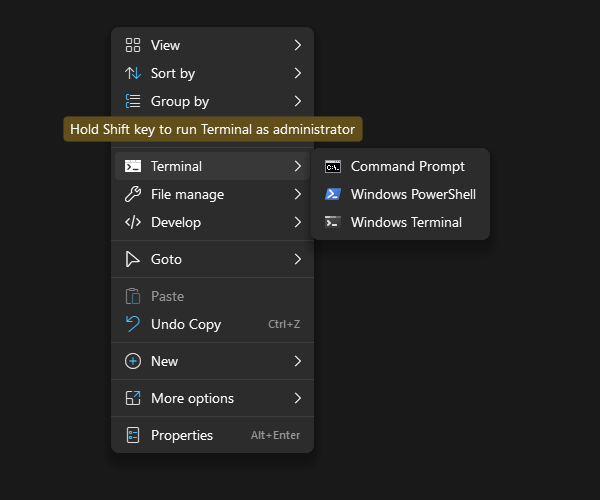Viewport: 600px width, 500px height.
Task: Expand the More options submenu chevron
Action: click(298, 398)
